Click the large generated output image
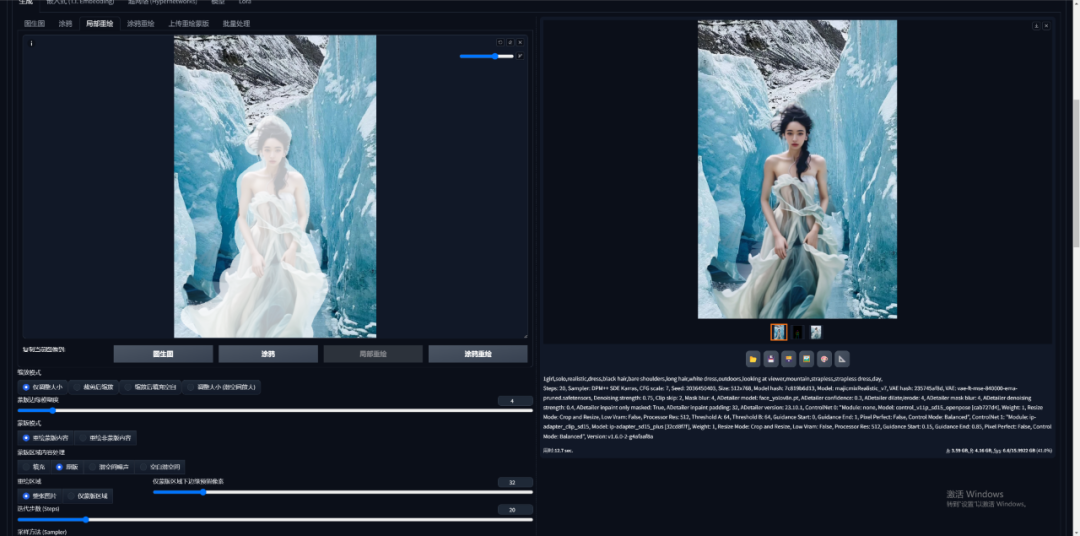The height and width of the screenshot is (536, 1080). 797,169
